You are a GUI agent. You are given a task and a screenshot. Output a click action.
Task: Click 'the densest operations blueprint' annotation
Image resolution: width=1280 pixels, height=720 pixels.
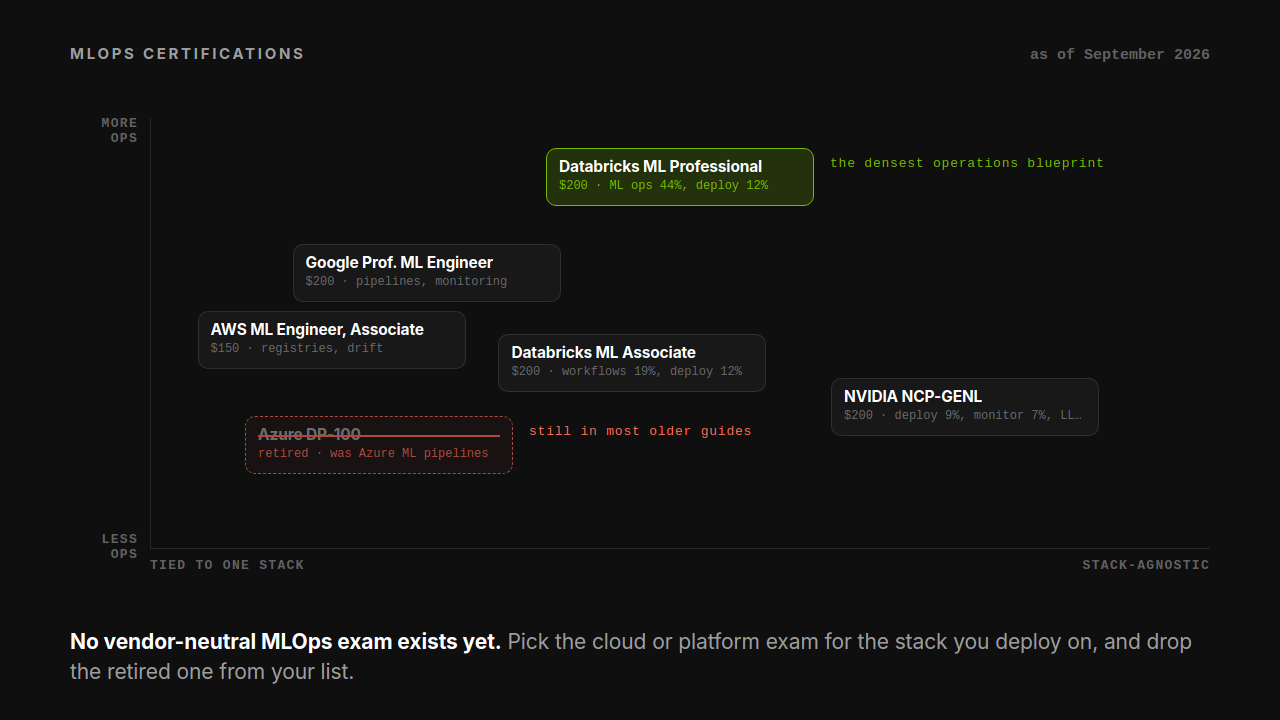click(x=967, y=163)
